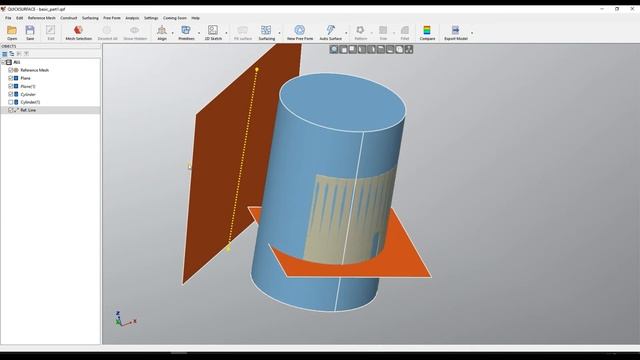
Task: Select the Reference Mesh tree item
Action: click(x=34, y=70)
